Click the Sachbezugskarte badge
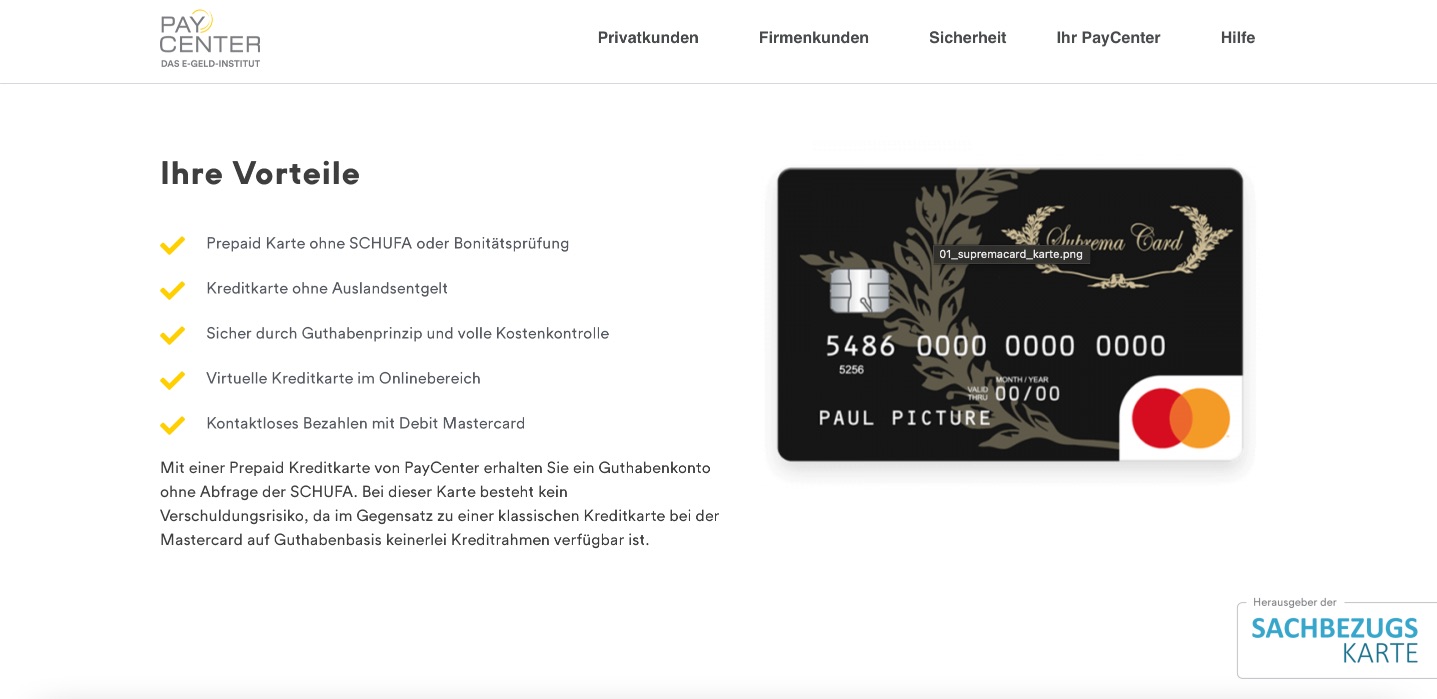Viewport: 1437px width, 699px height. click(x=1337, y=639)
